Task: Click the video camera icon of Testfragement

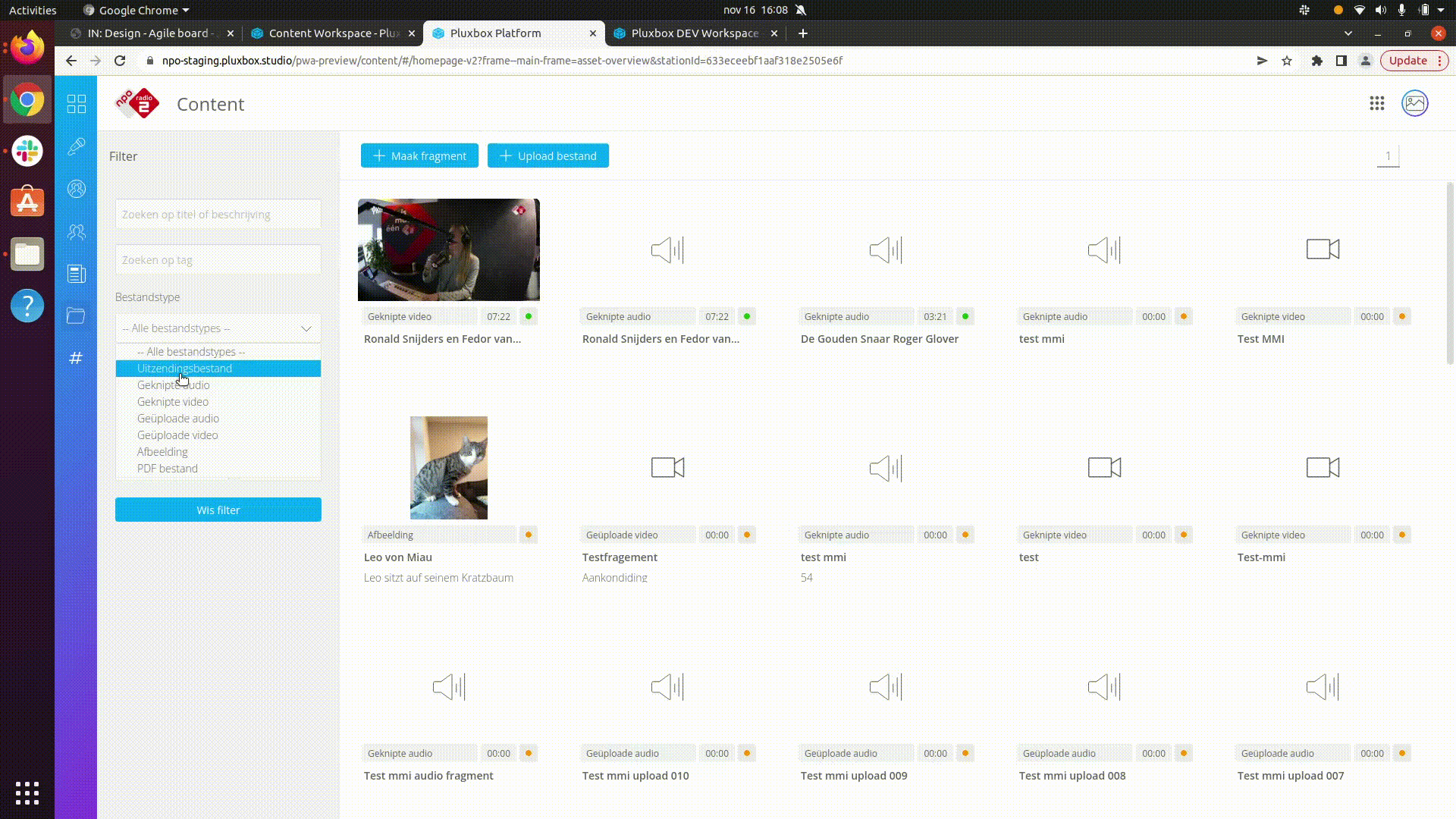Action: click(x=667, y=468)
